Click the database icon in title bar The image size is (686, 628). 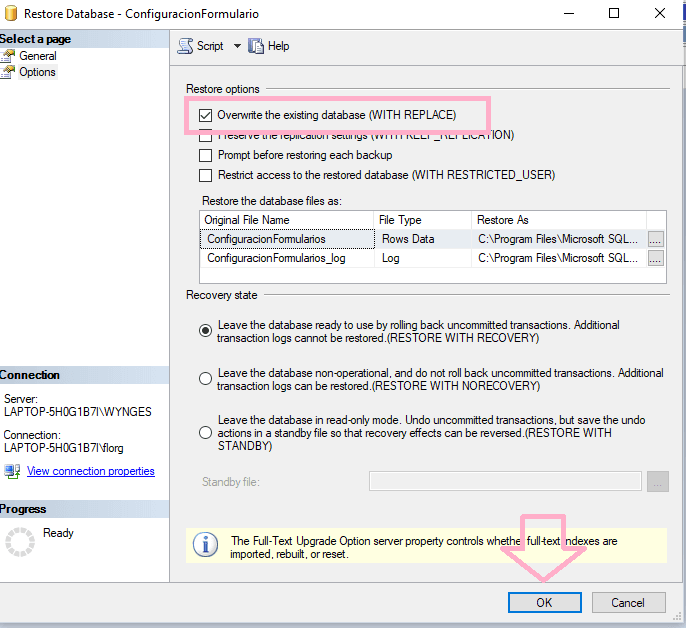tap(11, 14)
